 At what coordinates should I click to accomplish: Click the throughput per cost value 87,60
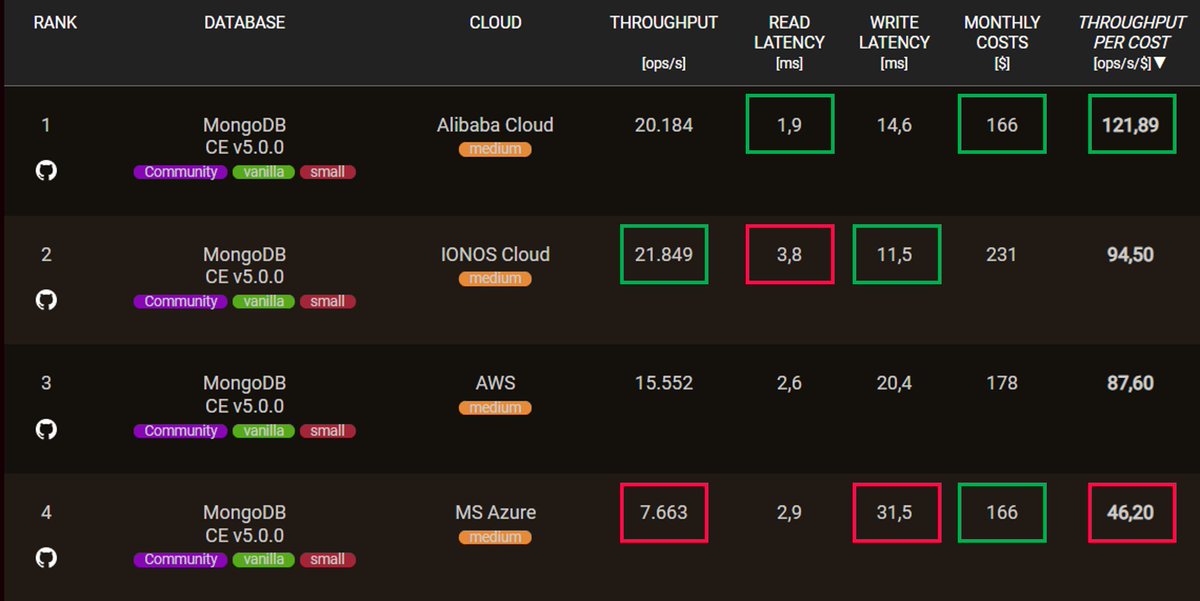pyautogui.click(x=1131, y=383)
